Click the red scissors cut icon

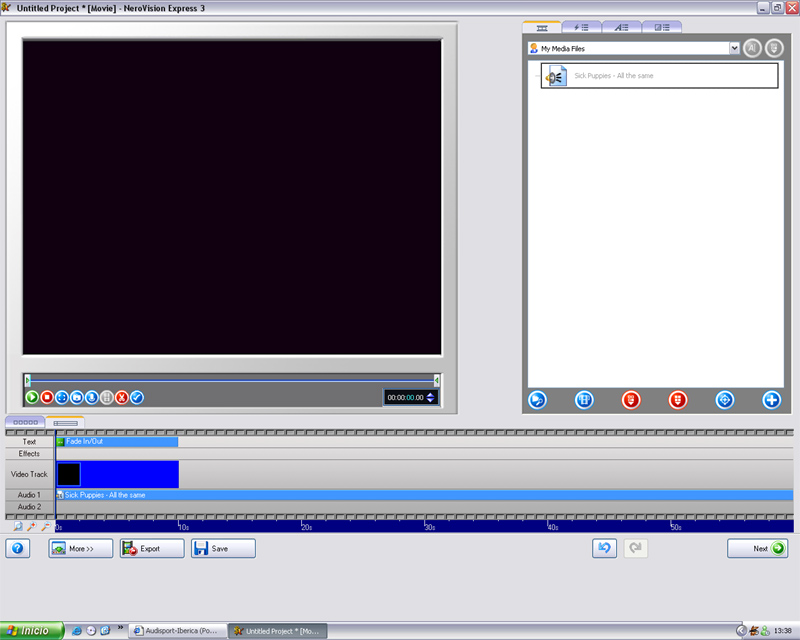coord(121,397)
